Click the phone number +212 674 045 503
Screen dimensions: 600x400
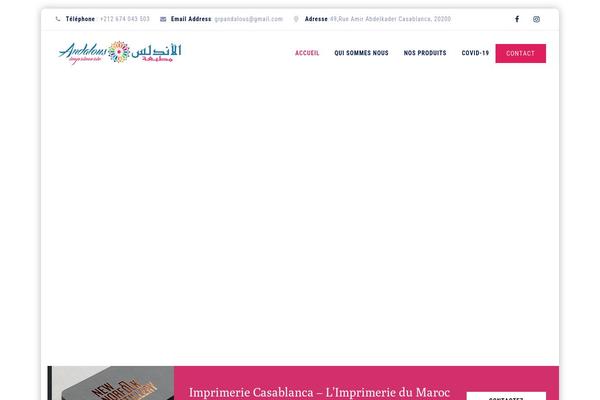(125, 19)
